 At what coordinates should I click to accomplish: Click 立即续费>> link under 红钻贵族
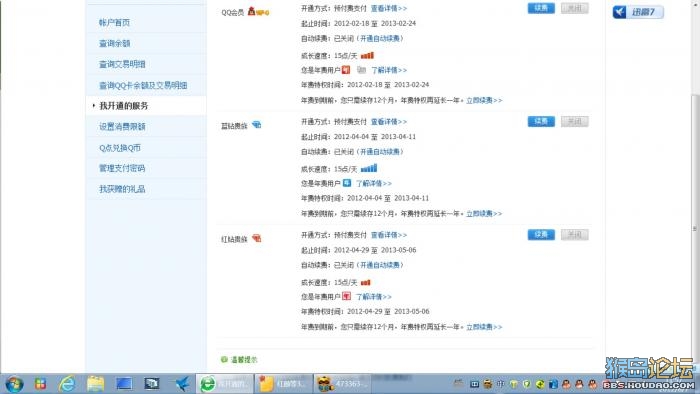coord(484,327)
